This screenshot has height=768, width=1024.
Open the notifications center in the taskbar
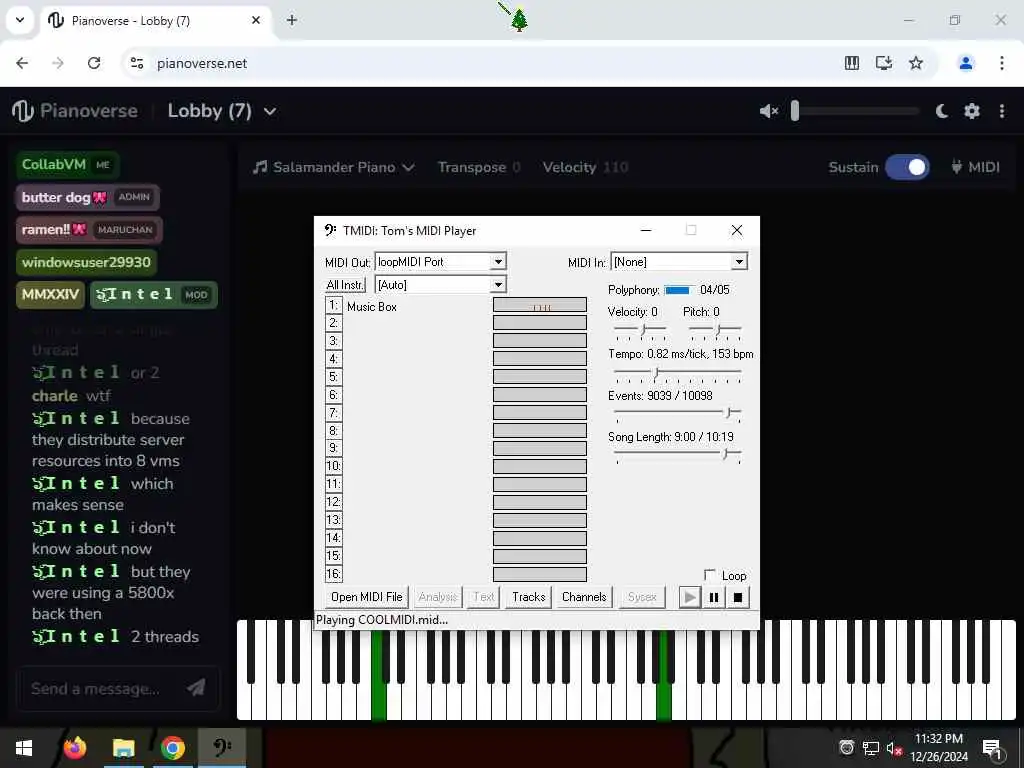point(992,748)
